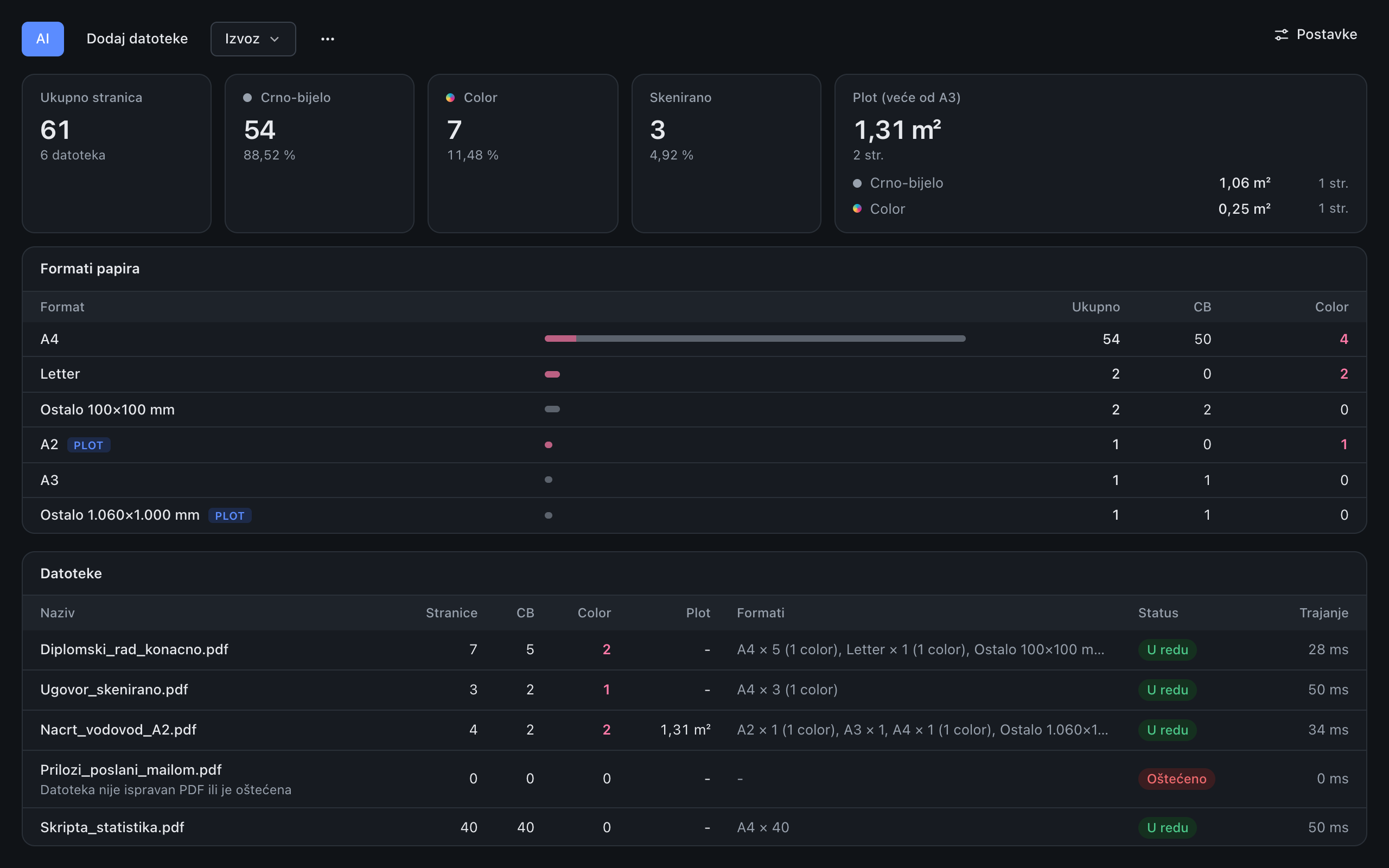
Task: Click the Postavke sliders icon
Action: click(1281, 34)
